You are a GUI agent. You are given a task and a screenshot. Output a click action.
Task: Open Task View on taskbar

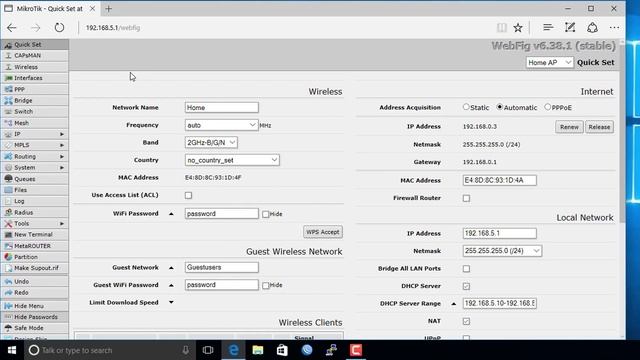click(x=208, y=350)
